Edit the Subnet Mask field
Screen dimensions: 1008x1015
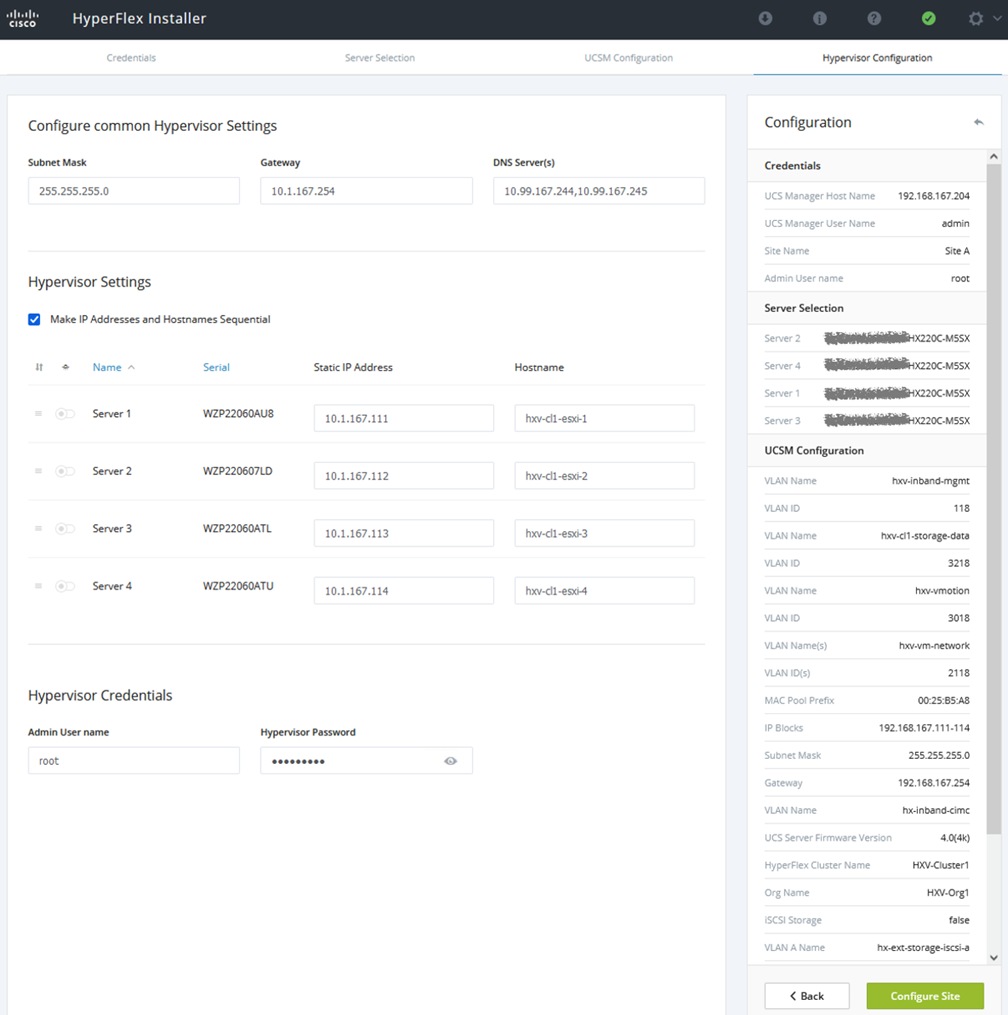click(134, 191)
